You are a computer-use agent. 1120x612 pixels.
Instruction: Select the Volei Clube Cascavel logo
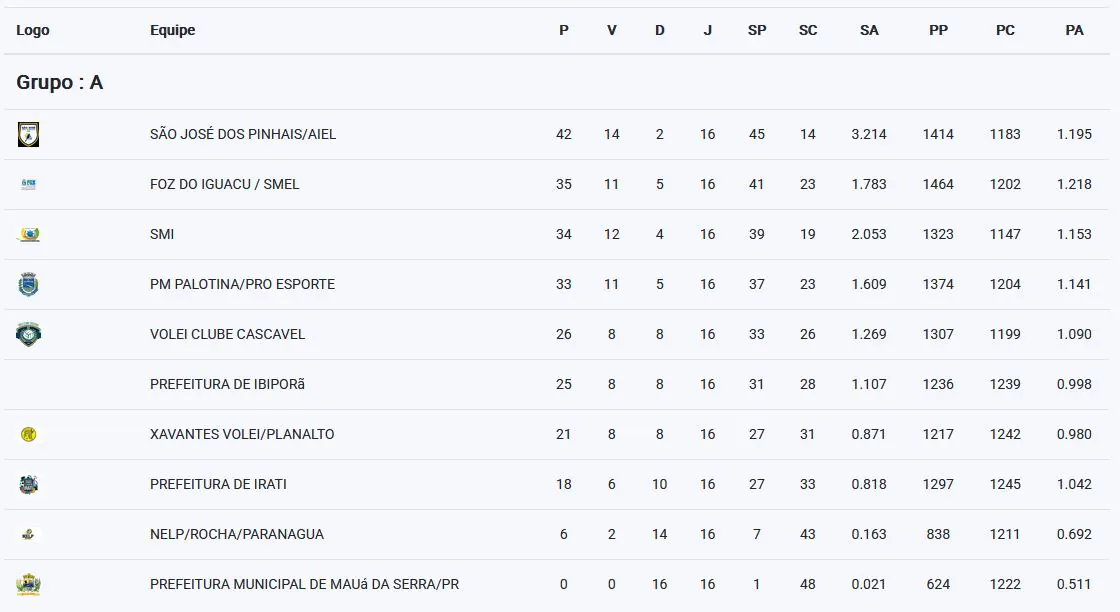(x=29, y=334)
